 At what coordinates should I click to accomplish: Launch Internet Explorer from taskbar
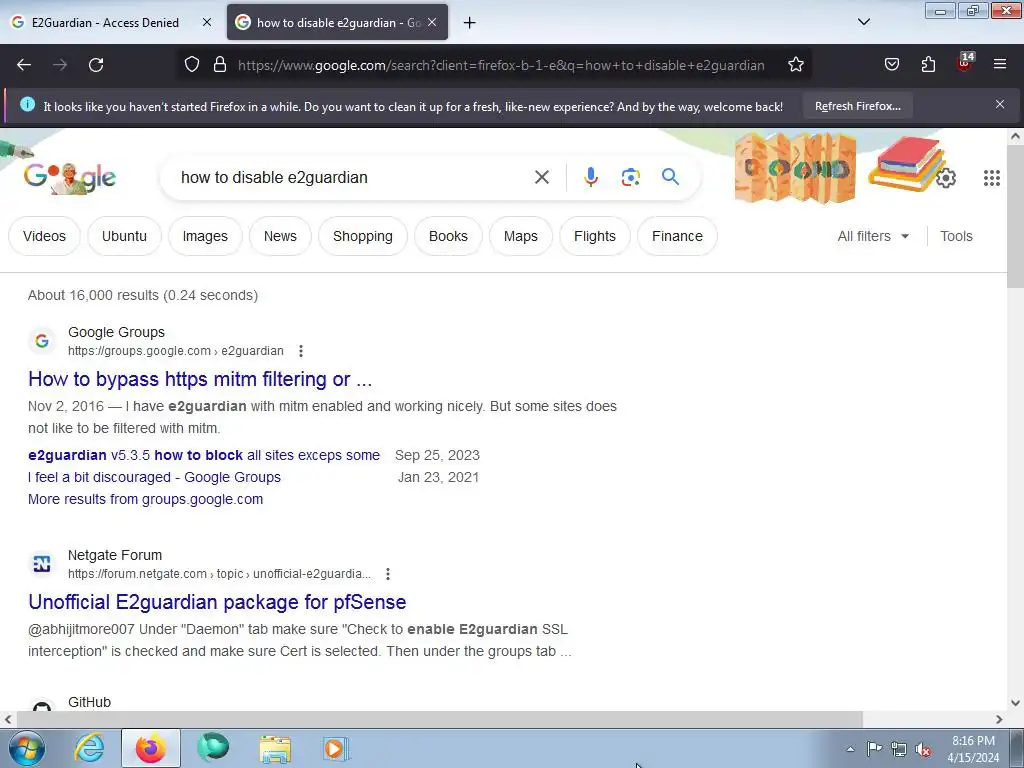(x=89, y=748)
